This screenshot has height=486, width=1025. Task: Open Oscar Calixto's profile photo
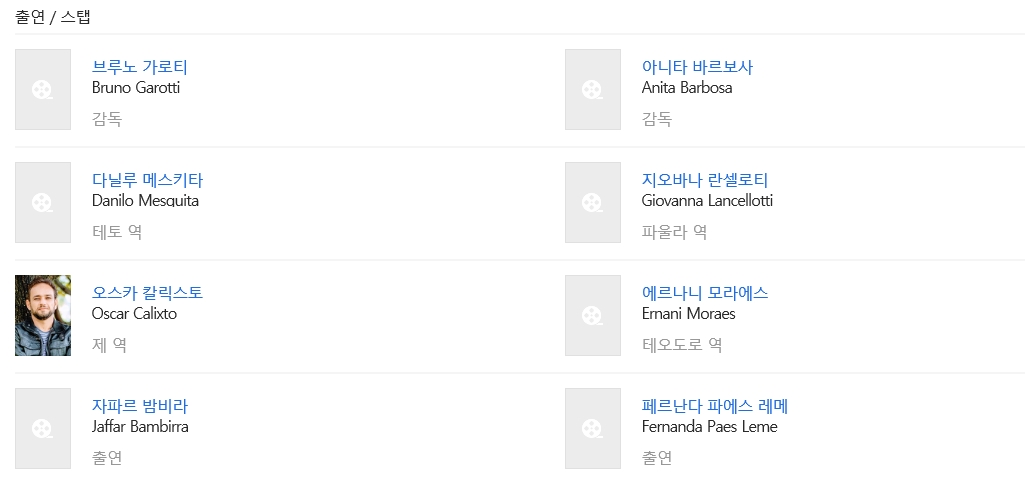click(43, 316)
